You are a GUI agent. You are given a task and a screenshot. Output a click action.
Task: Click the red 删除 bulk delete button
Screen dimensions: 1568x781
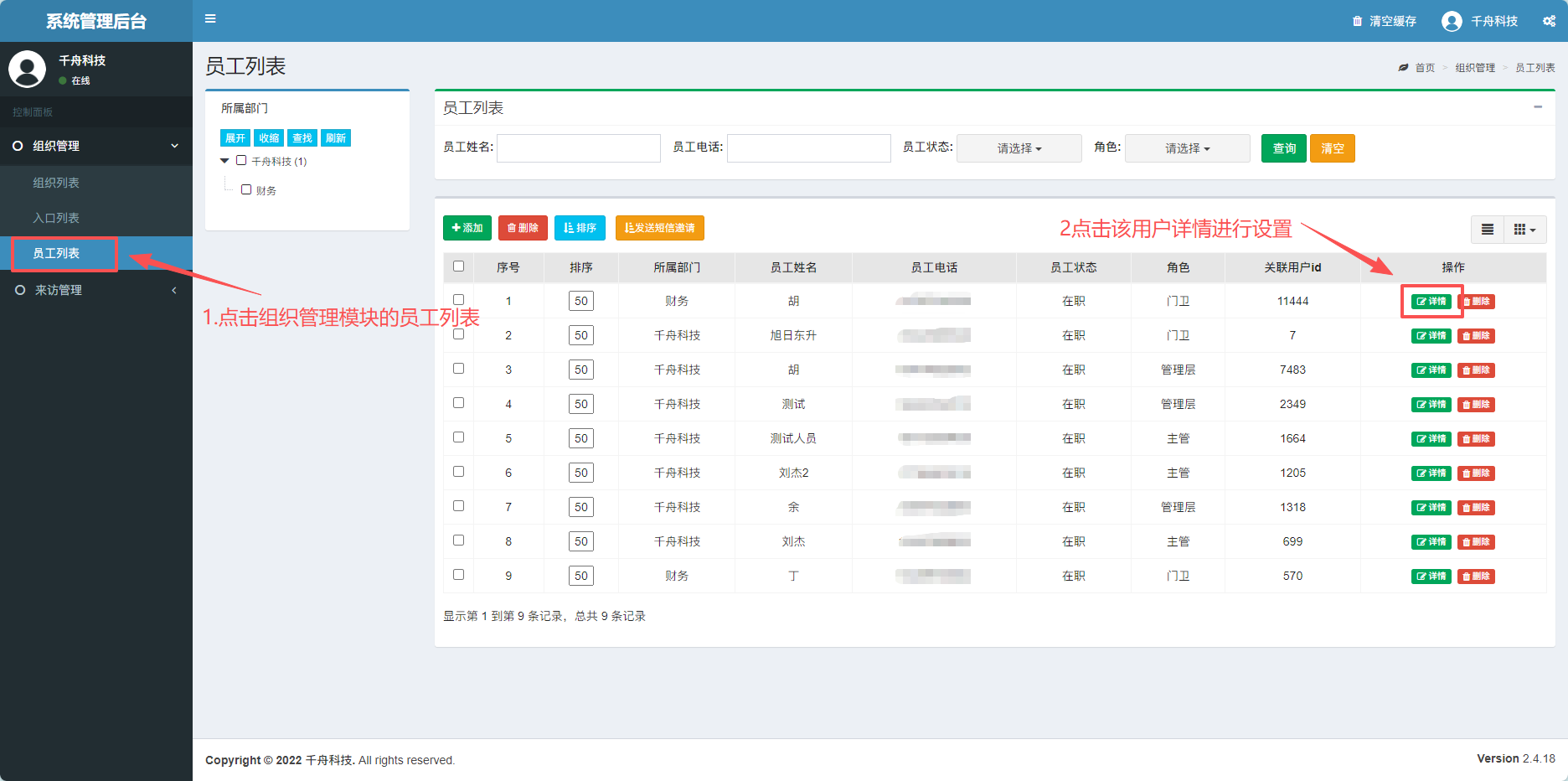pyautogui.click(x=523, y=228)
